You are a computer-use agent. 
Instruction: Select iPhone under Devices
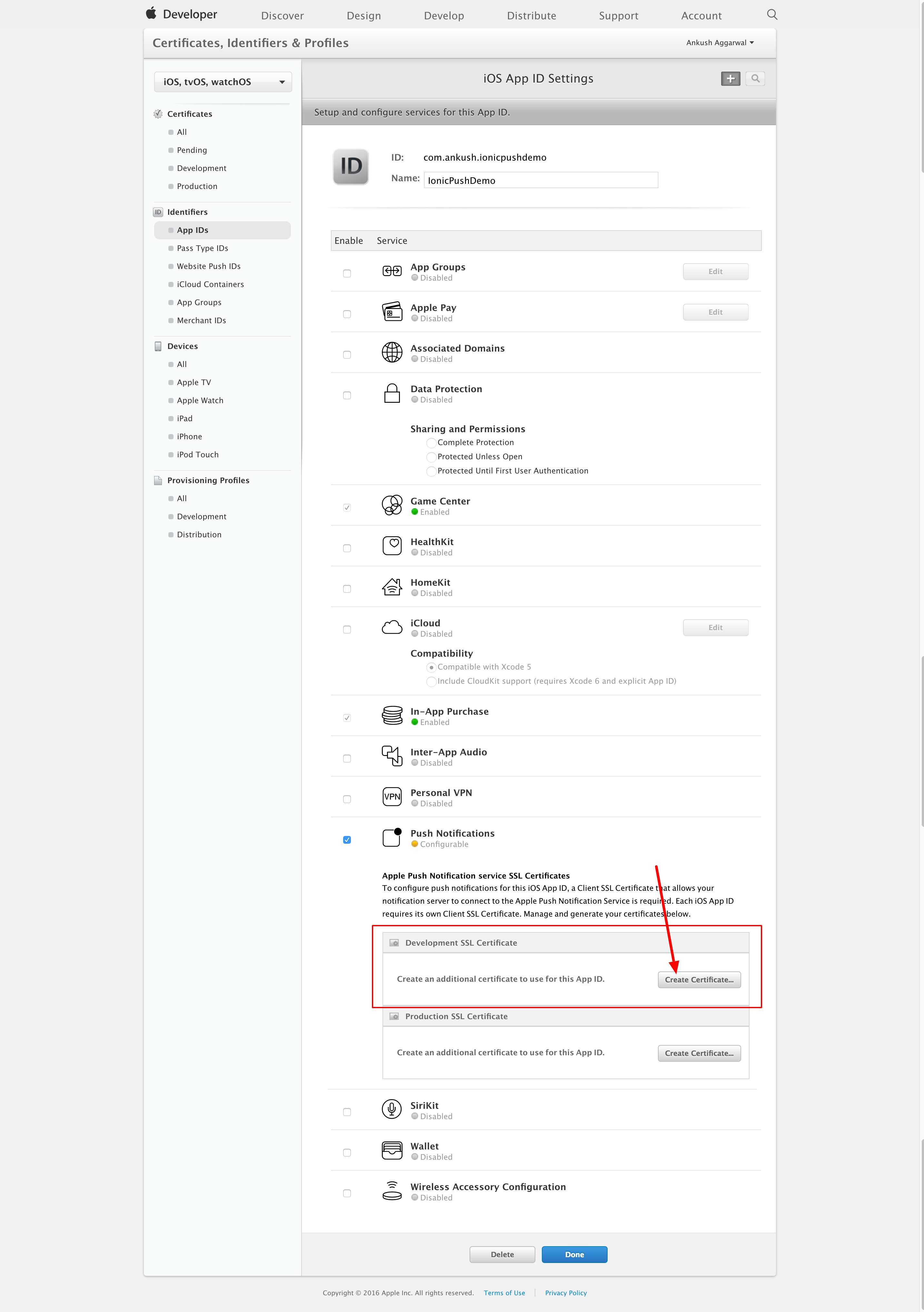(x=189, y=437)
